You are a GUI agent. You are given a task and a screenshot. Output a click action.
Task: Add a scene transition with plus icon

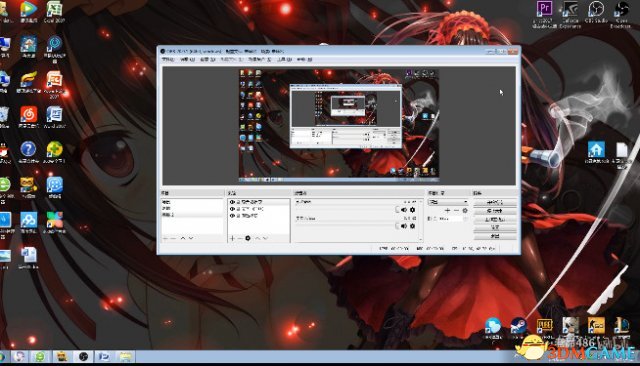(447, 211)
